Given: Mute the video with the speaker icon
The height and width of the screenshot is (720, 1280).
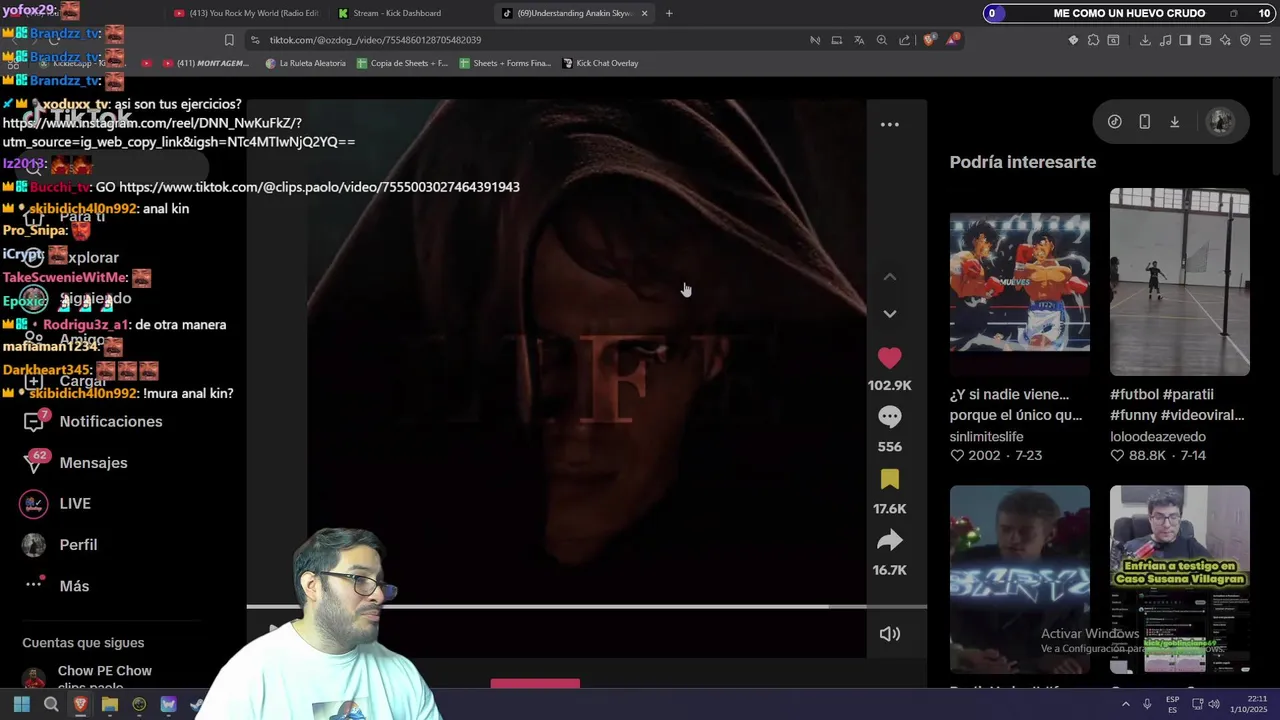Looking at the screenshot, I should pyautogui.click(x=889, y=634).
